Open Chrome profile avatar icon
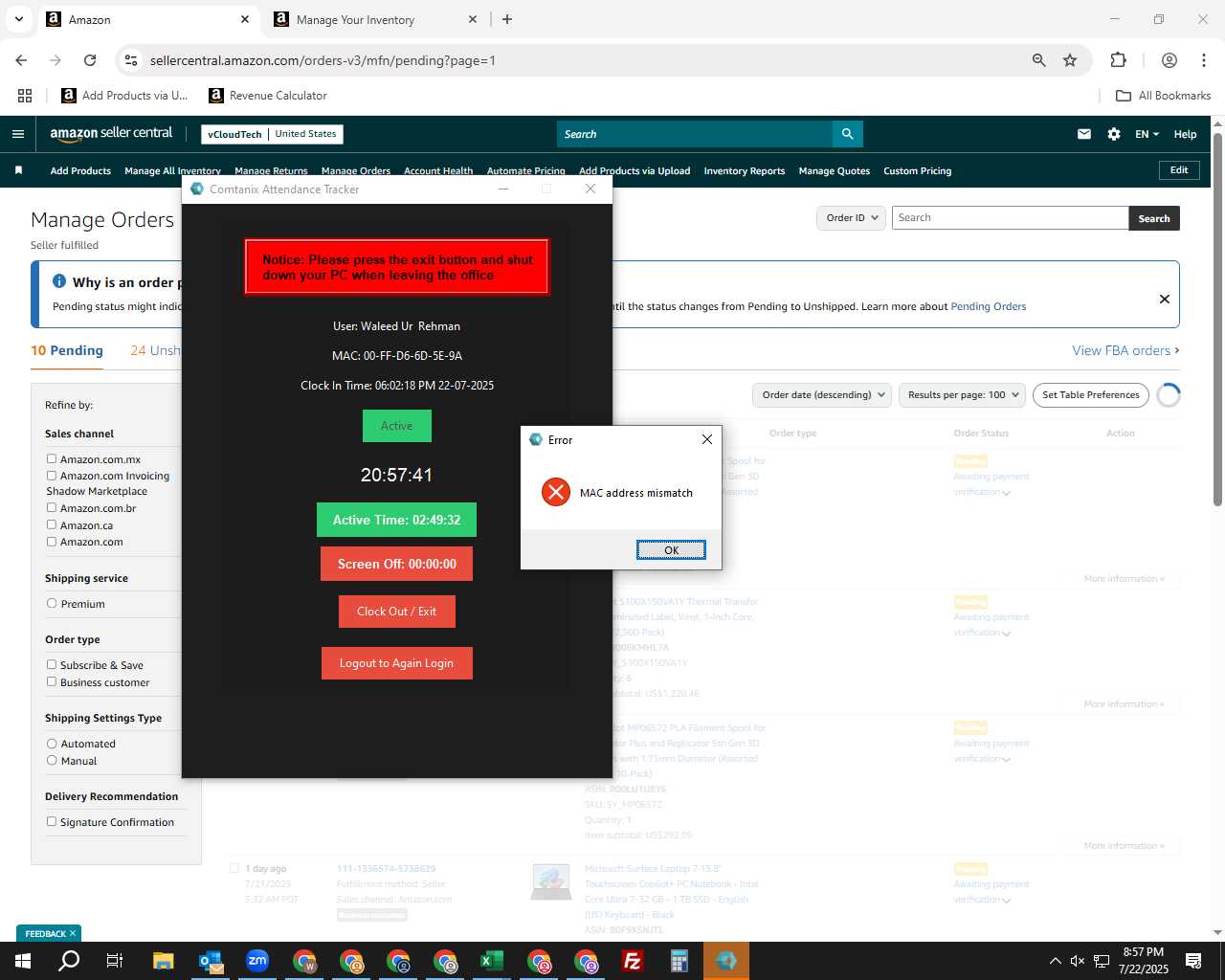The image size is (1225, 980). coord(1169,60)
